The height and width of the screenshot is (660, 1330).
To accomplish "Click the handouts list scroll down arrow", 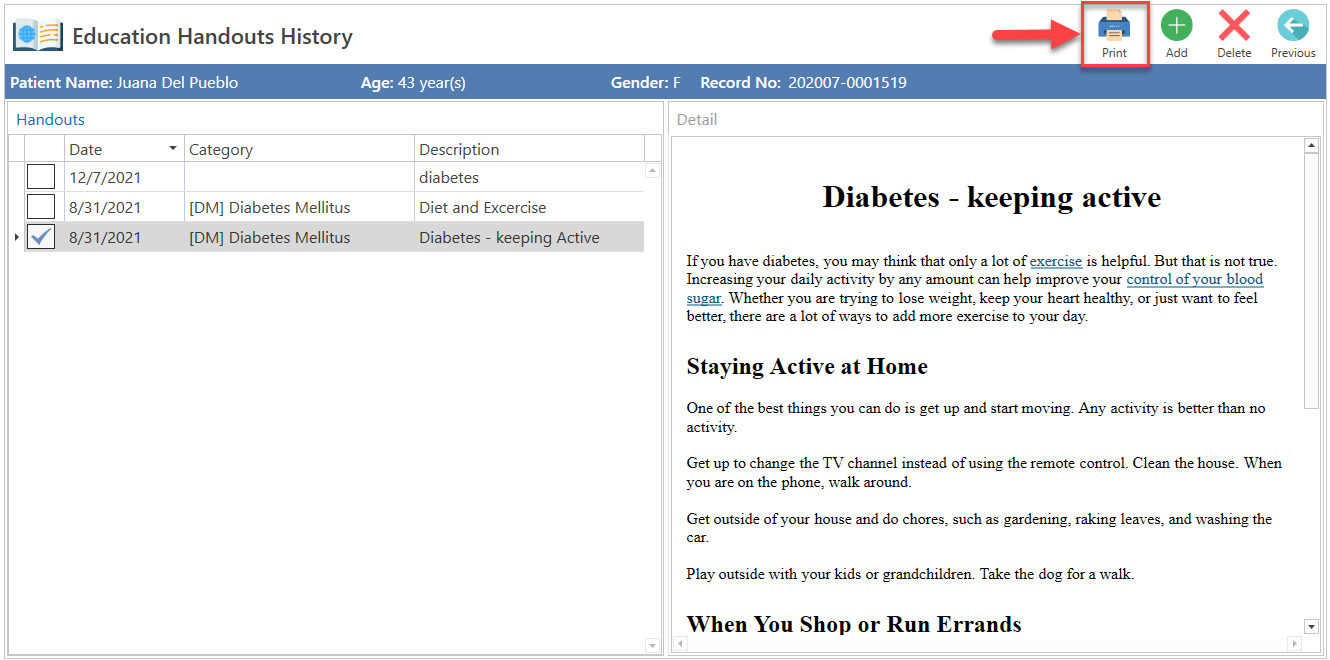I will tap(652, 645).
